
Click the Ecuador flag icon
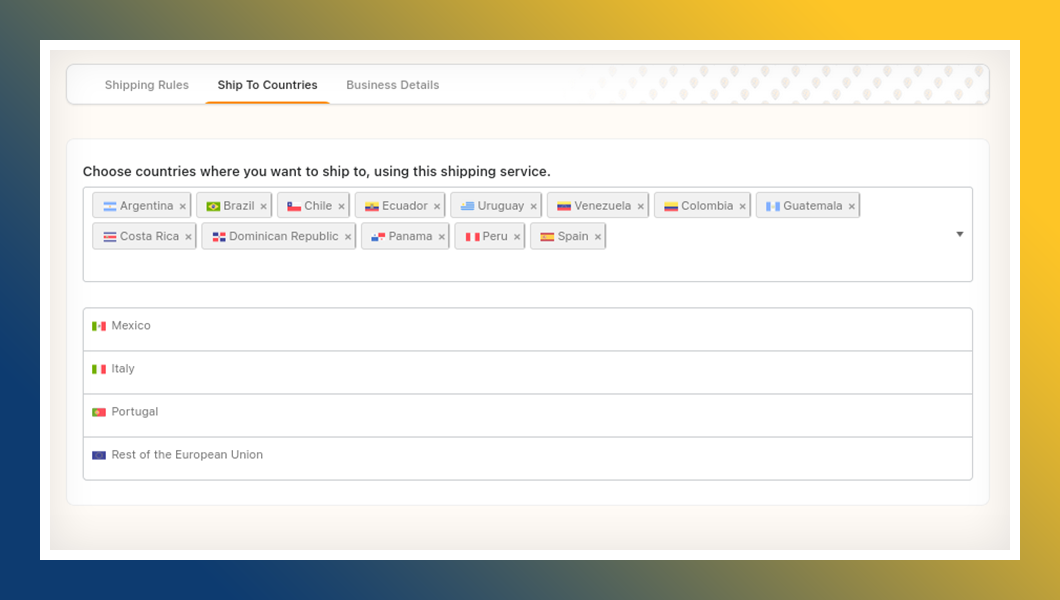[371, 206]
